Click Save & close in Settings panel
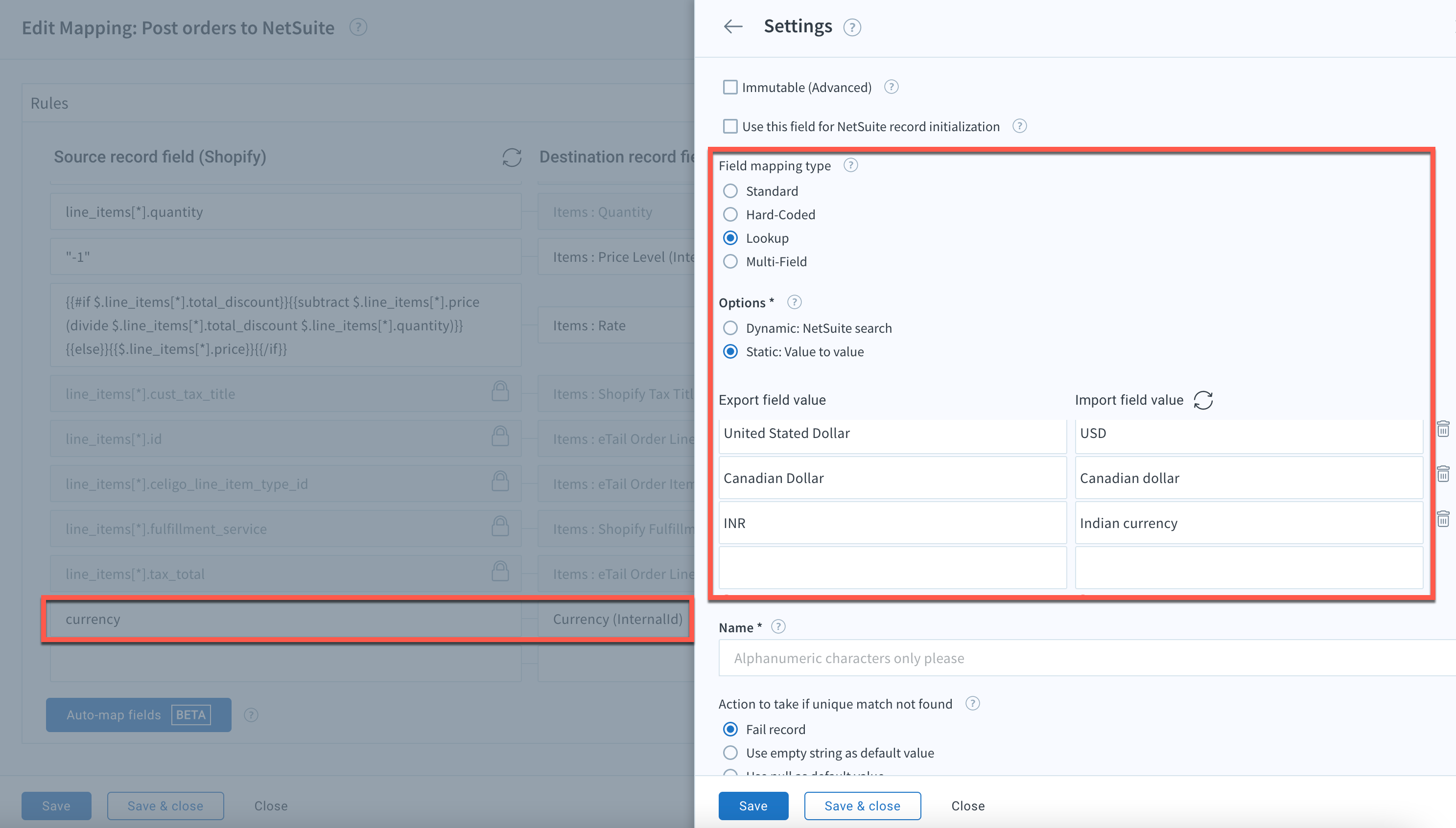 pos(862,806)
